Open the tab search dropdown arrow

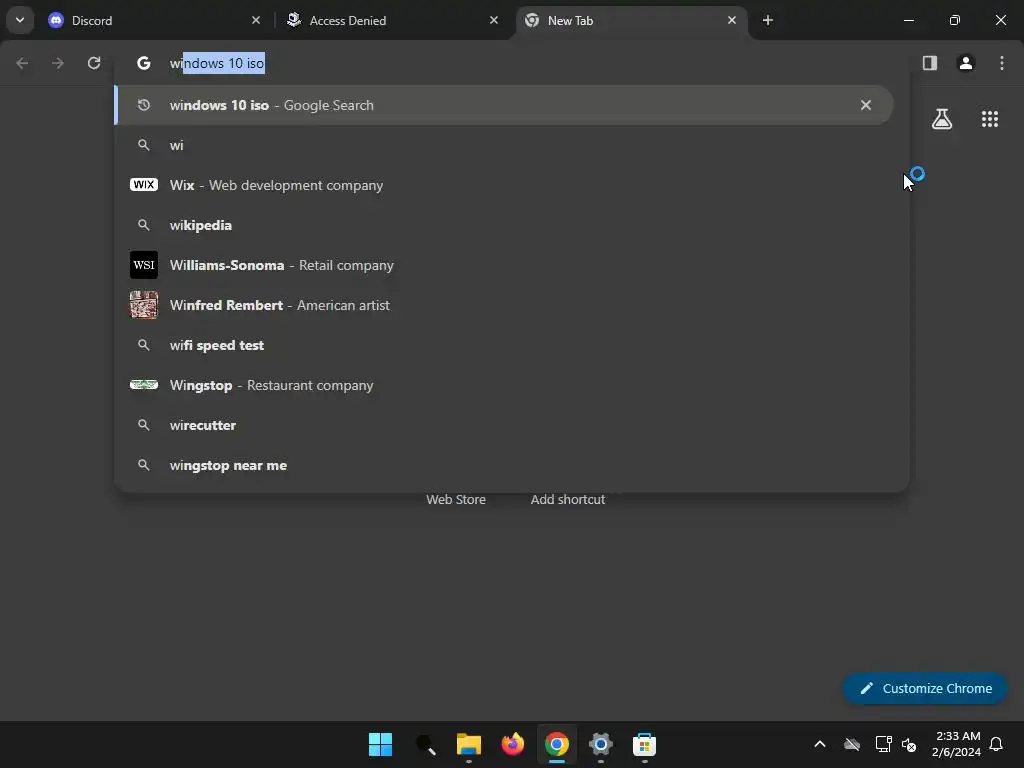20,20
